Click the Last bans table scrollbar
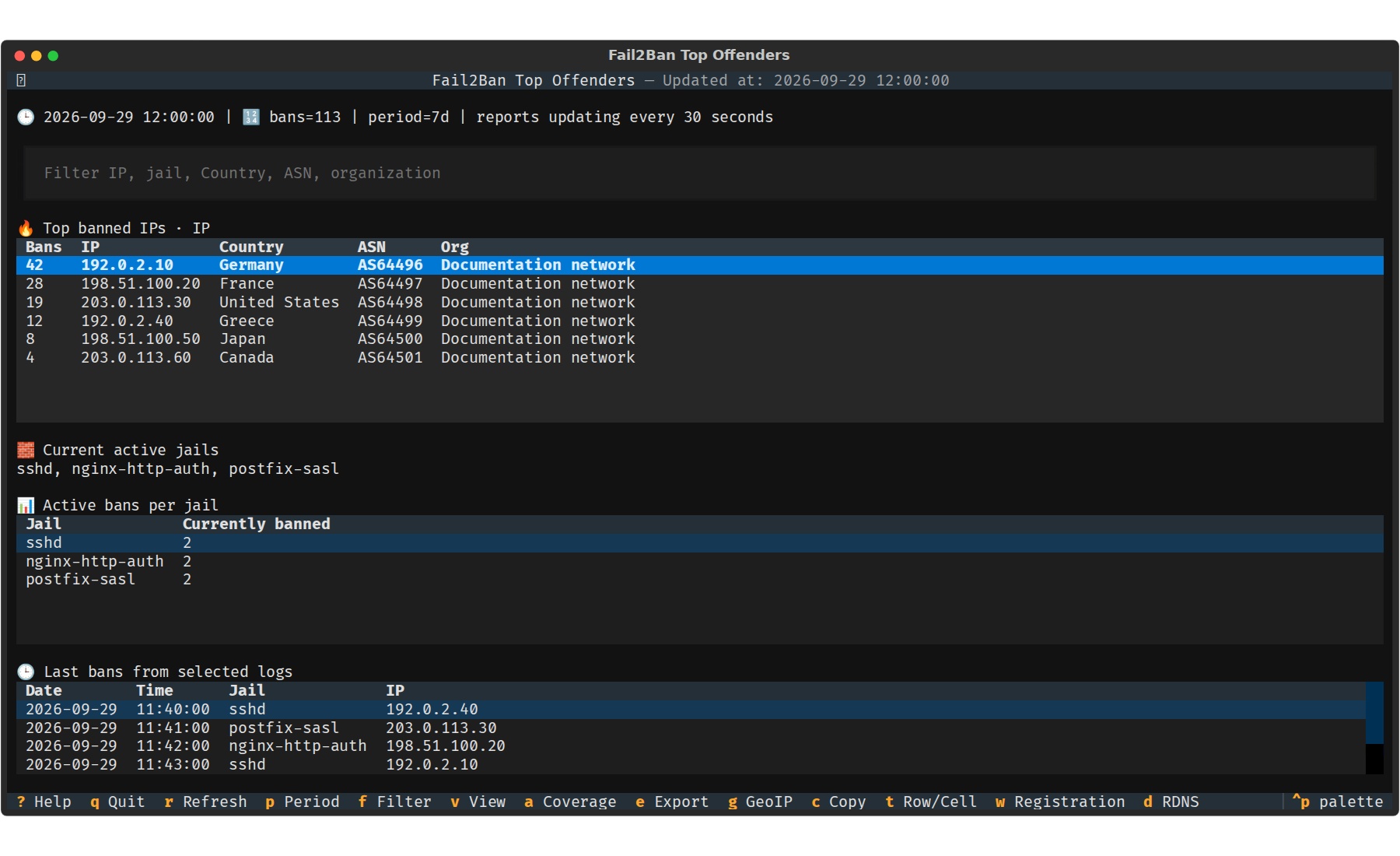The image size is (1400, 856). (x=1374, y=728)
